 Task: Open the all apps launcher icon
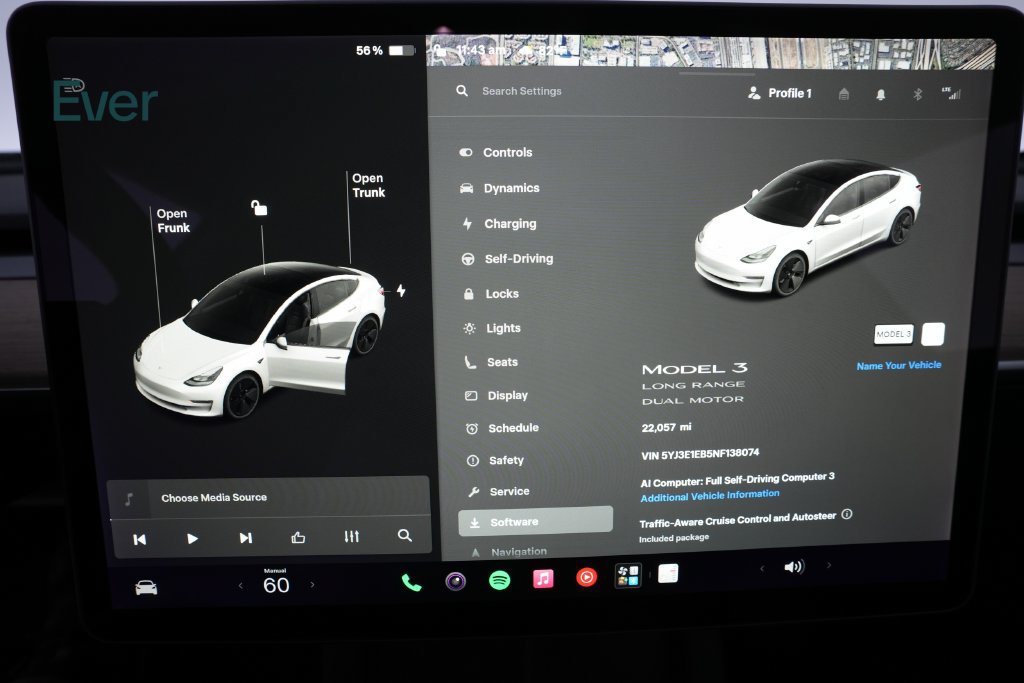tap(628, 575)
